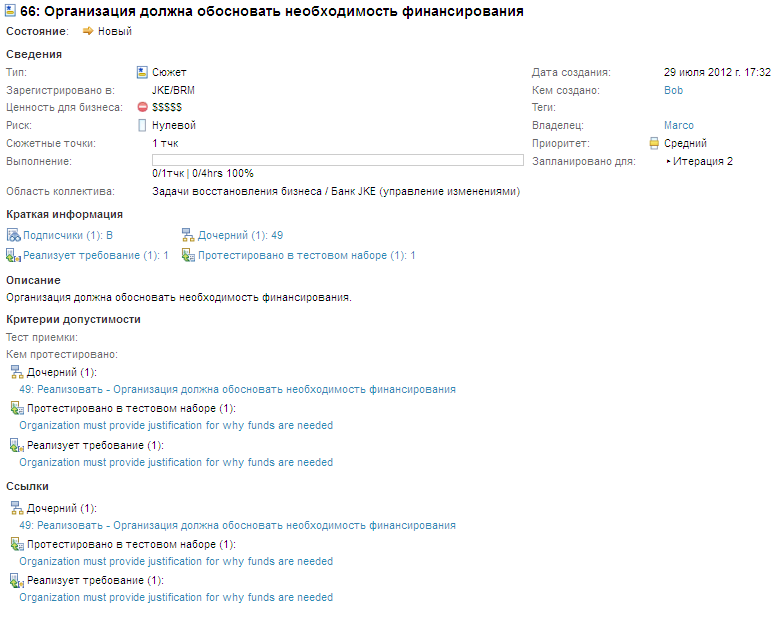
Task: Click the state value Новый
Action: [115, 31]
